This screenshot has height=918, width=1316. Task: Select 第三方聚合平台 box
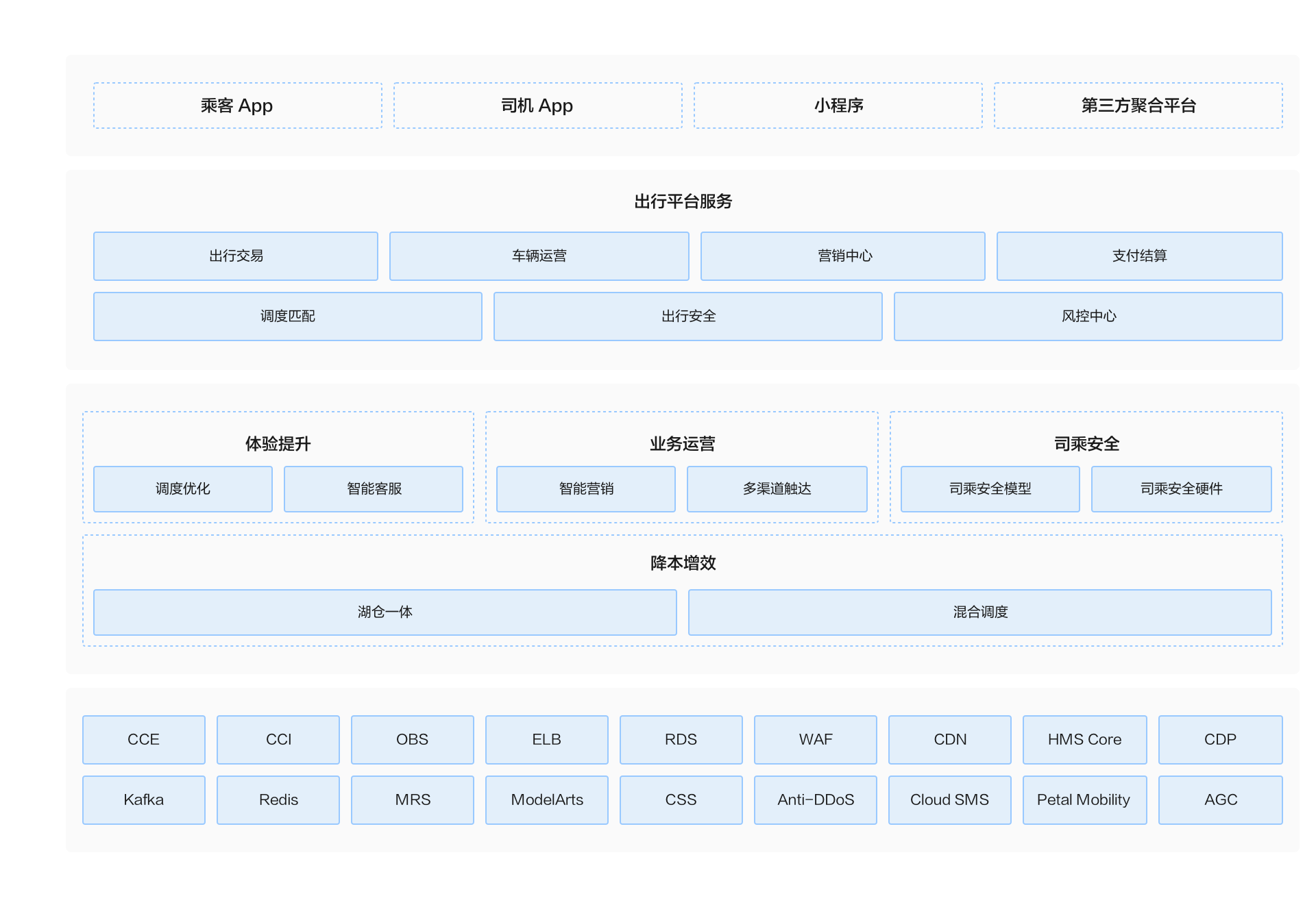click(1138, 106)
